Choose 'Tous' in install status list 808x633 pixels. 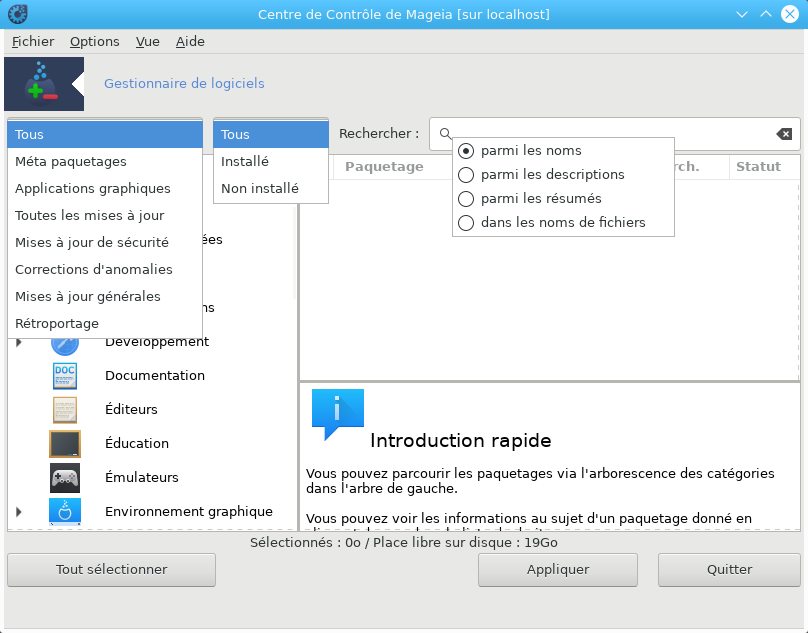[x=271, y=135]
